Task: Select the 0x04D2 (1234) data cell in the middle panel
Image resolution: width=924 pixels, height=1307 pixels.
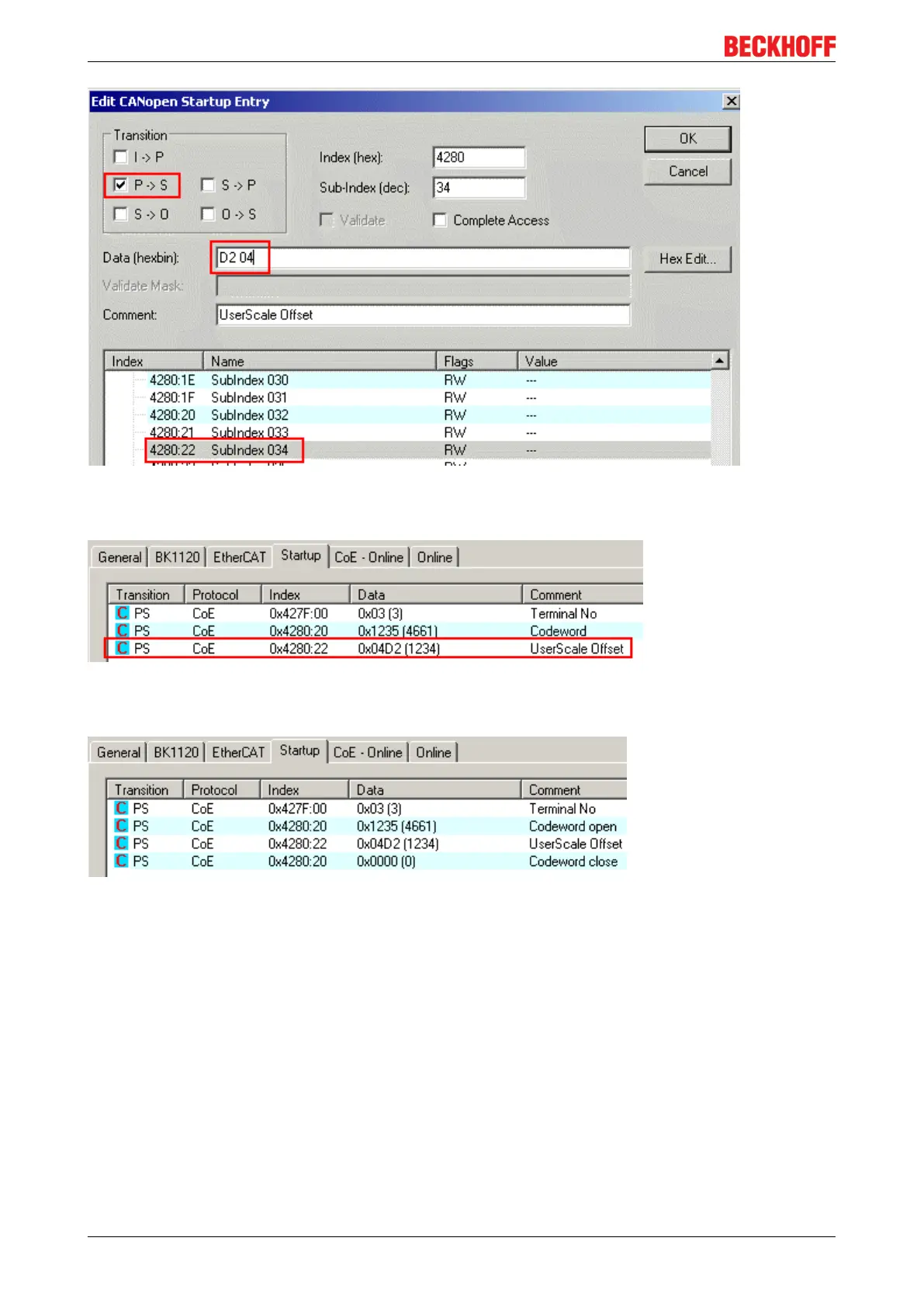Action: [399, 649]
